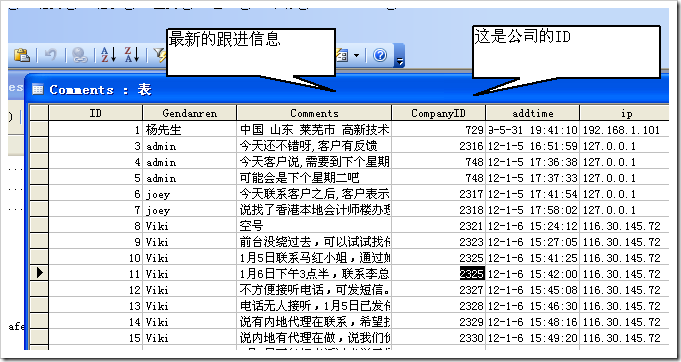The width and height of the screenshot is (681, 362).
Task: Click the Paste clipboard toolbar icon
Action: 22,56
